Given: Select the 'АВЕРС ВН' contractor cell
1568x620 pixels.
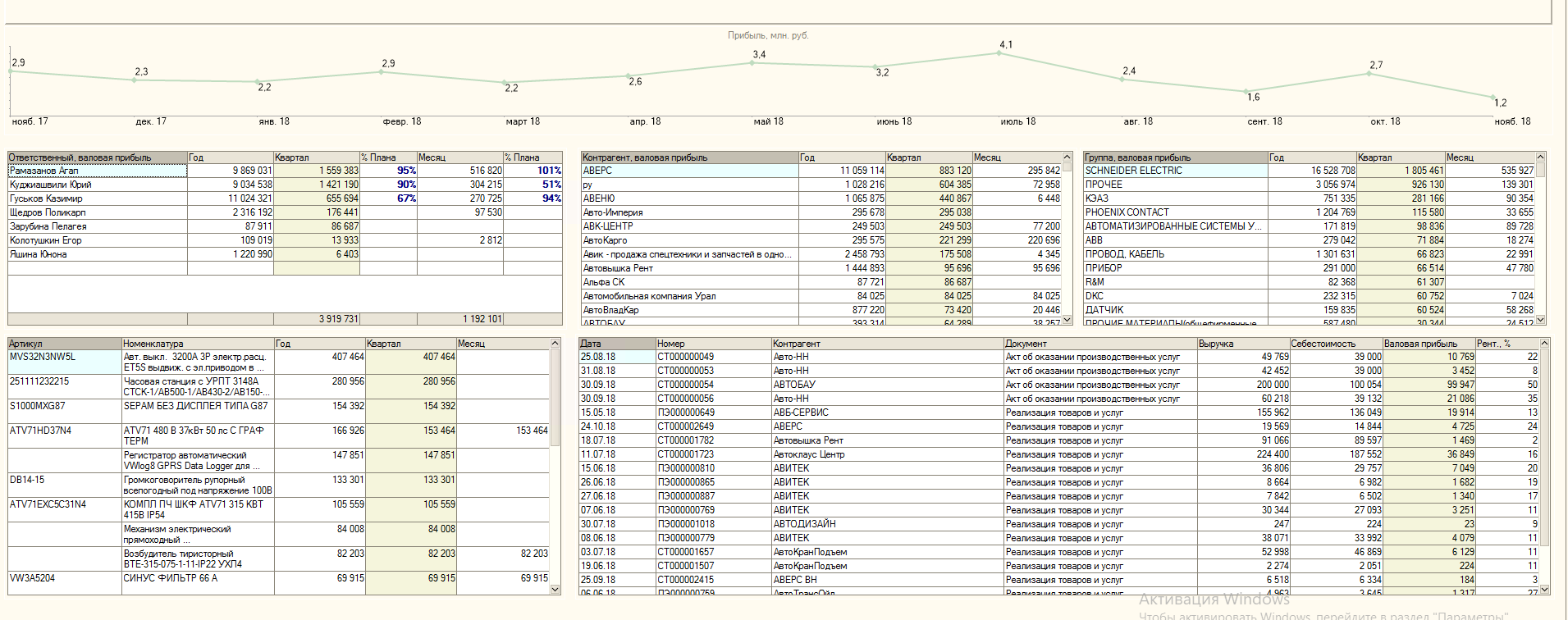Looking at the screenshot, I should 888,580.
